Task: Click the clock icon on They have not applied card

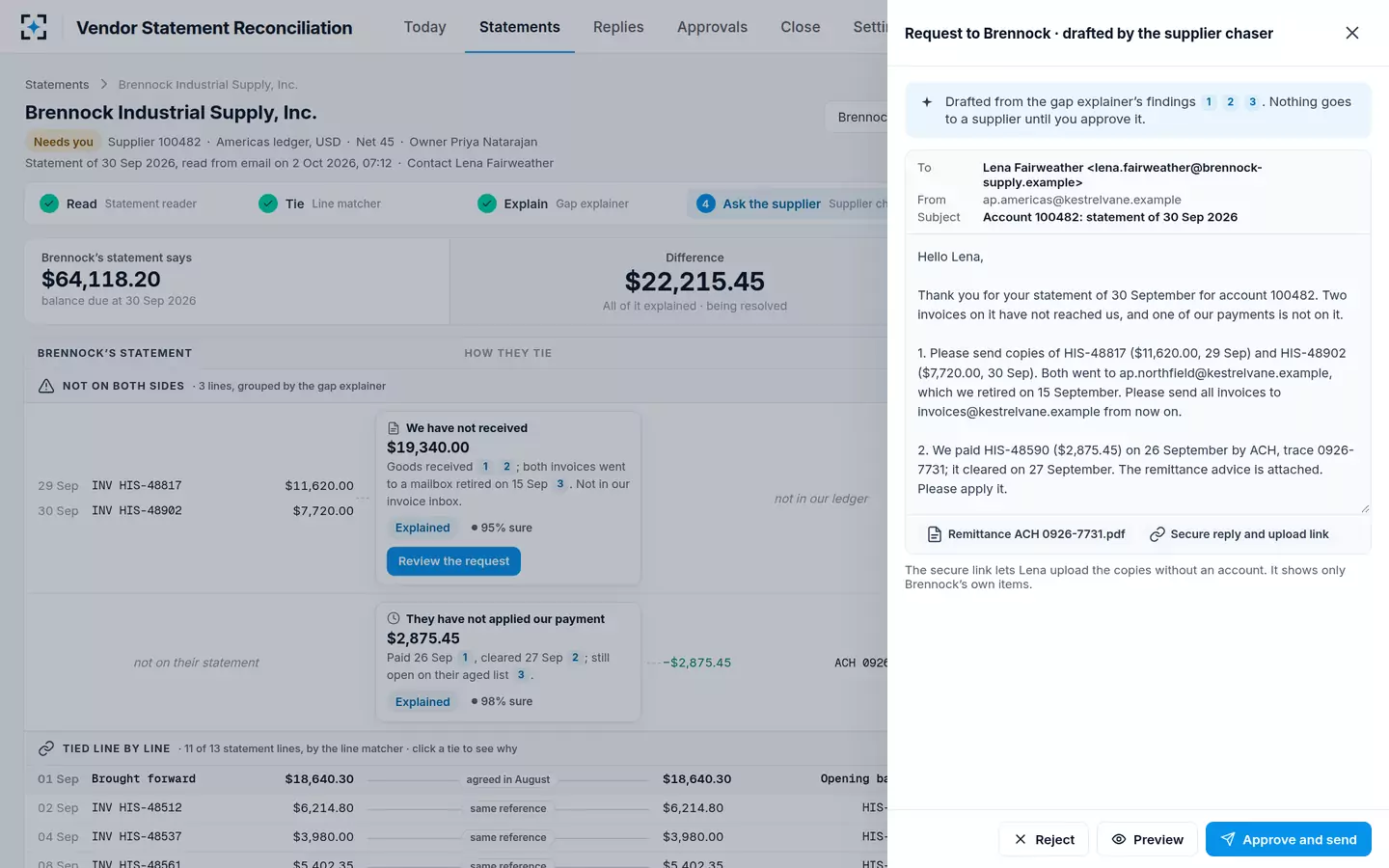Action: tap(394, 619)
